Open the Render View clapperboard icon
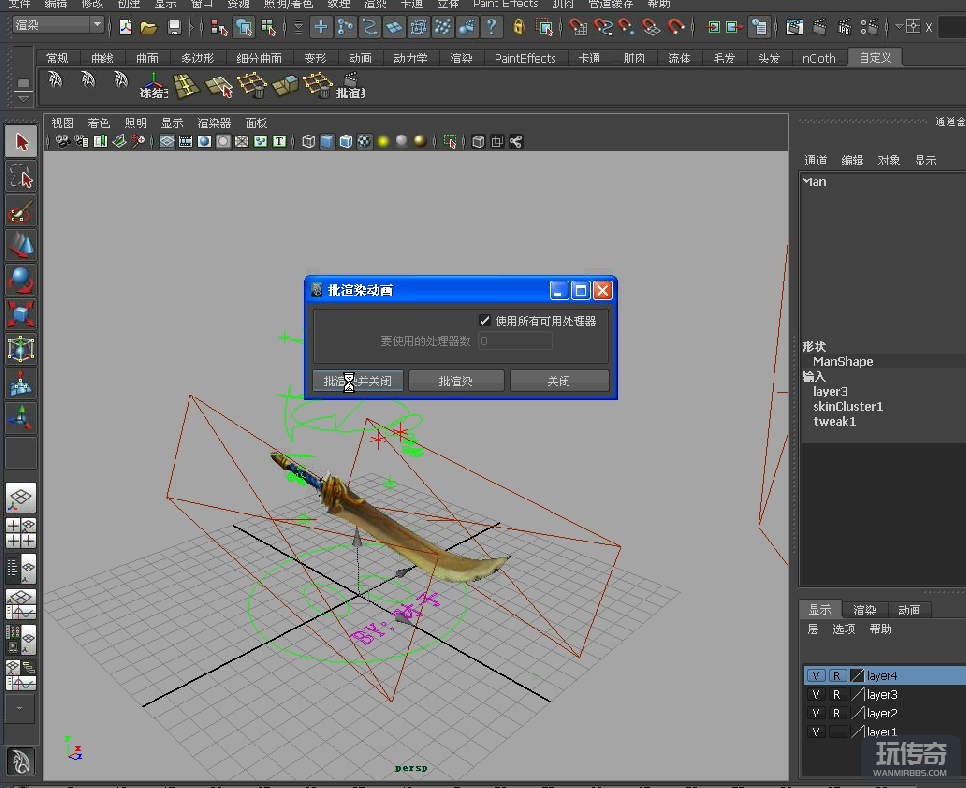 click(795, 27)
